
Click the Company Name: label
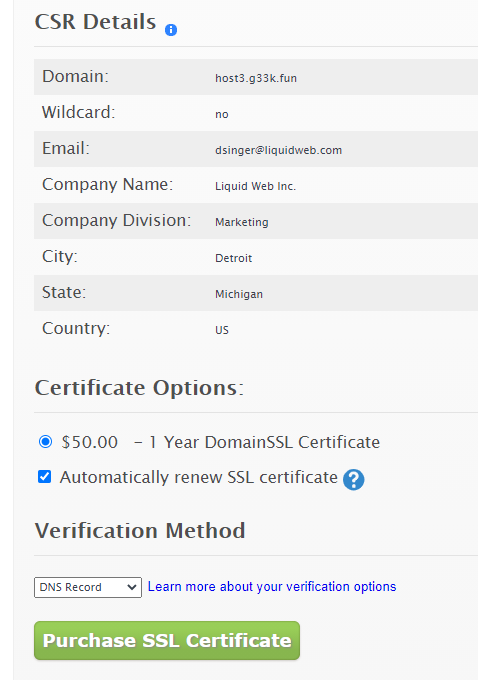(108, 184)
